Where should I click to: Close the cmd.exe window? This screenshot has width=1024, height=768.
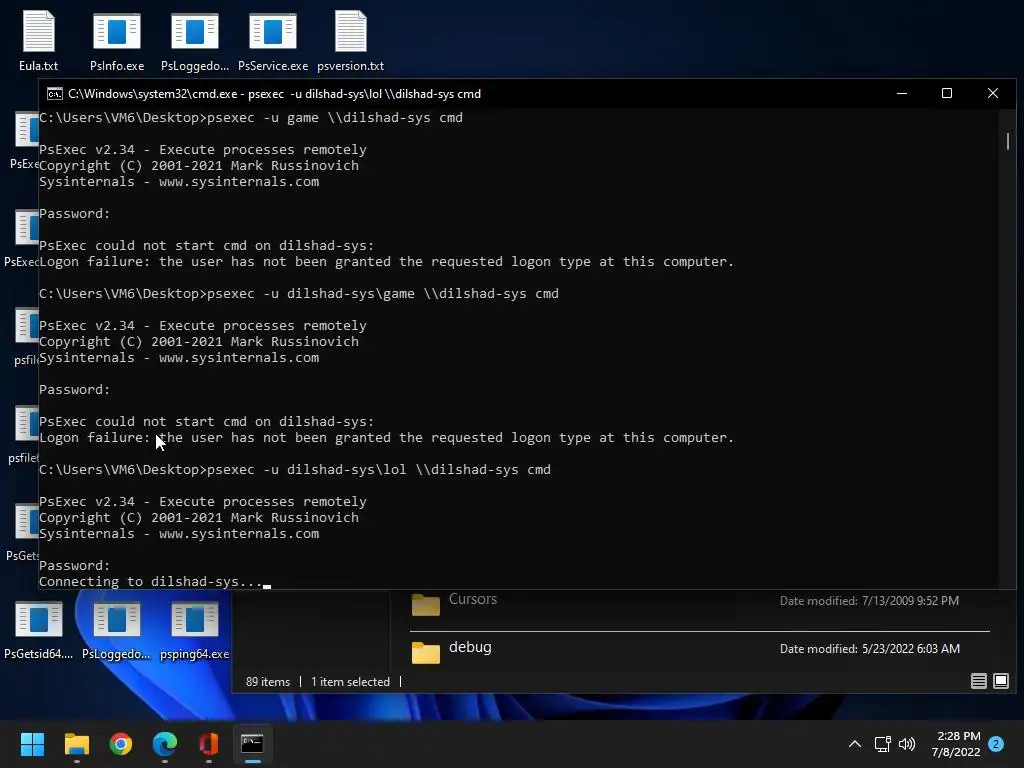pyautogui.click(x=993, y=93)
